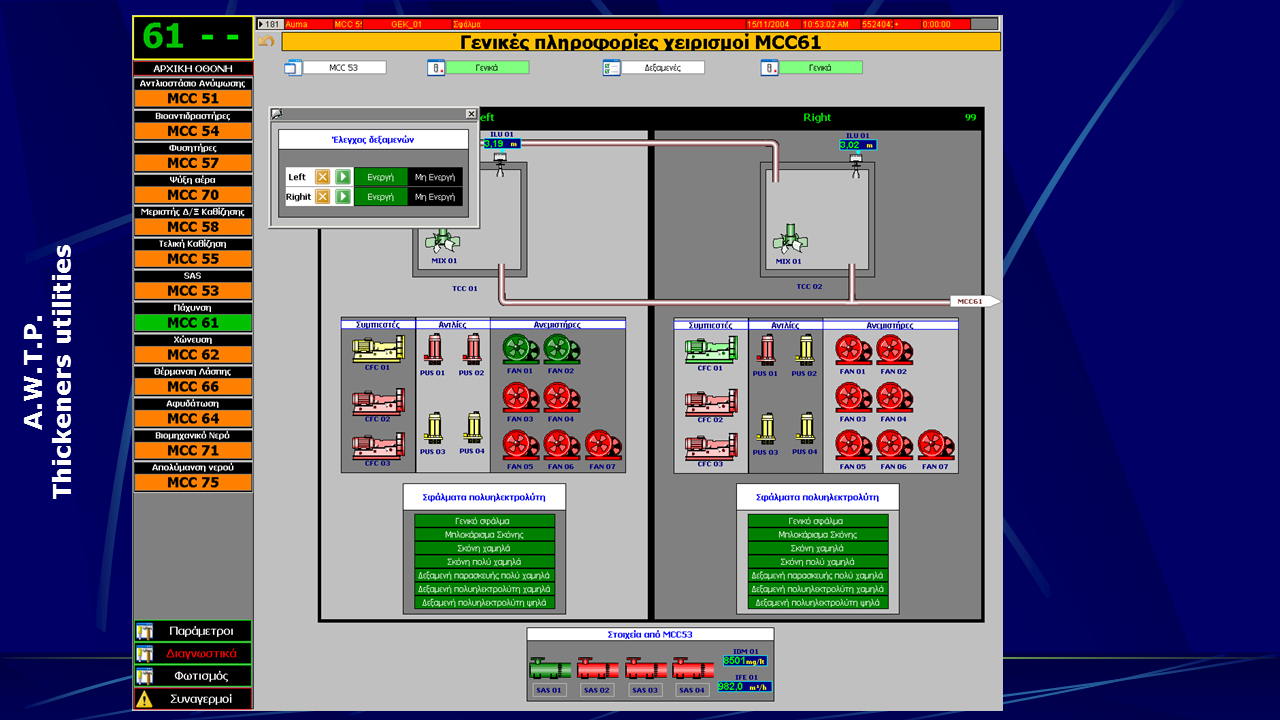Click the back arrow beside the title
The width and height of the screenshot is (1280, 720).
(266, 41)
